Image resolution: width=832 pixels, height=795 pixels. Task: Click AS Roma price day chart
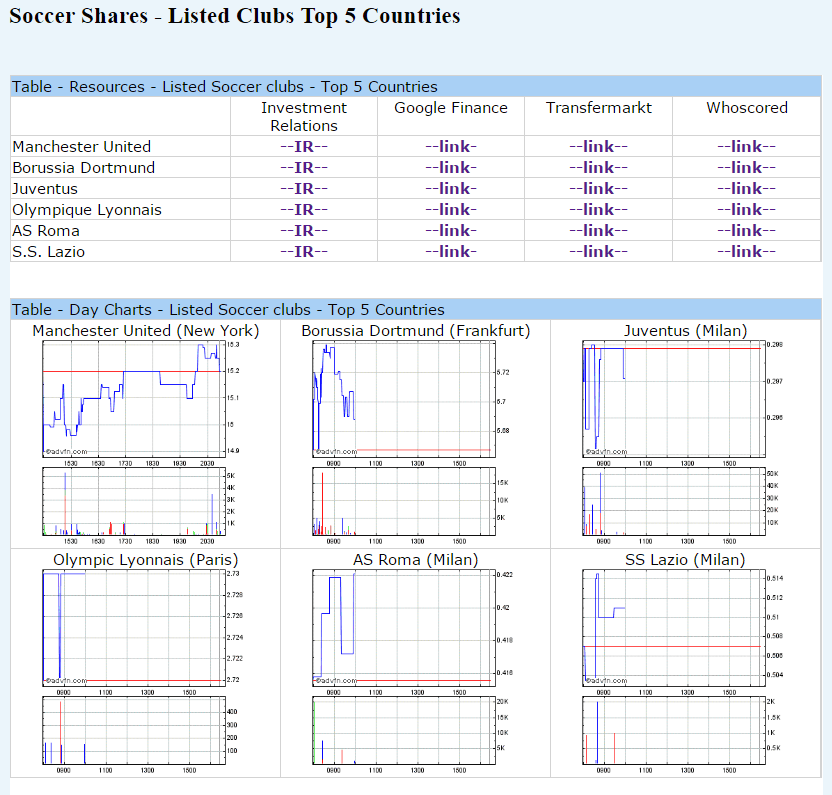point(404,628)
